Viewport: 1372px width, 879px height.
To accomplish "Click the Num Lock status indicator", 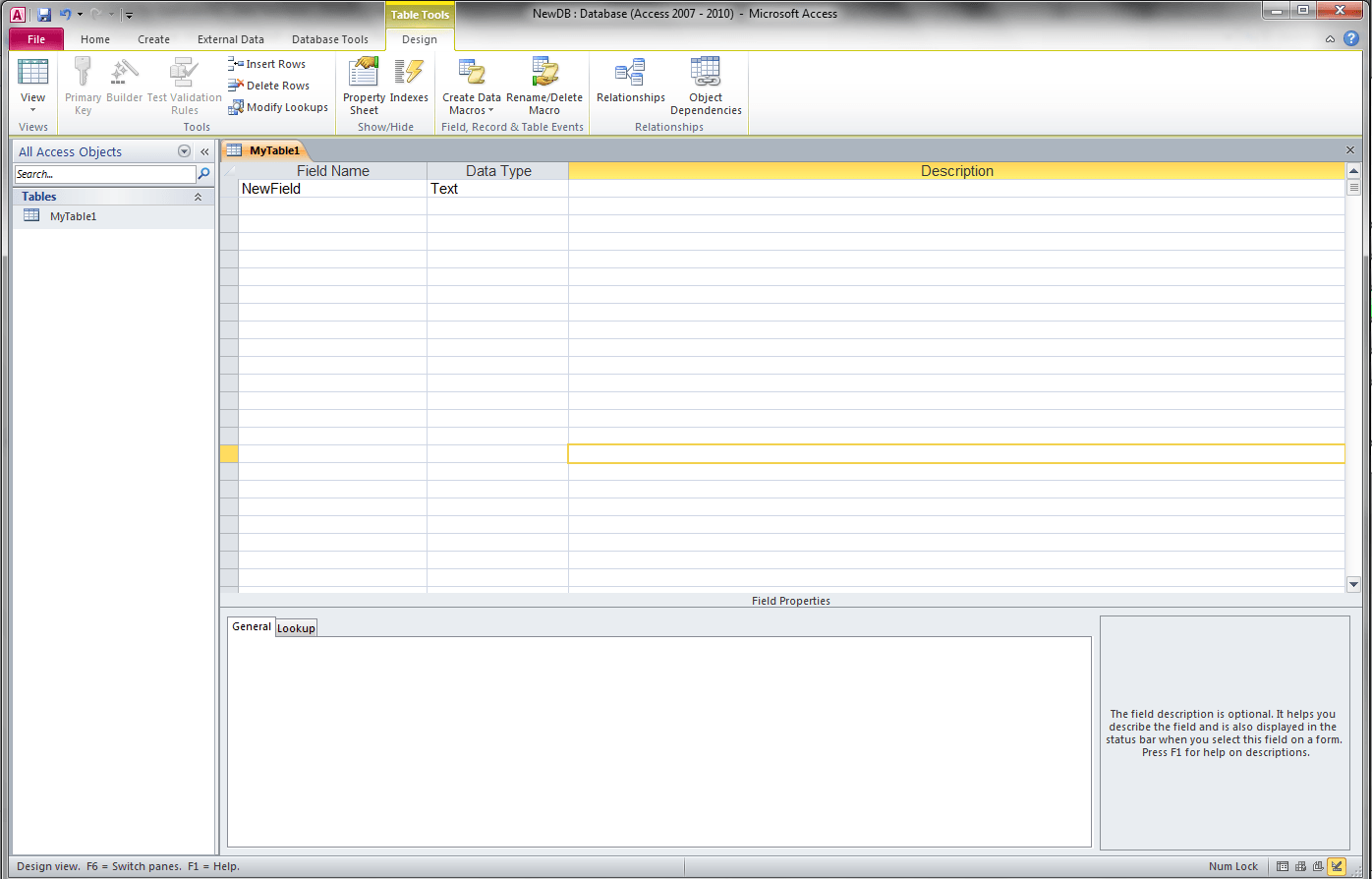I will 1233,866.
